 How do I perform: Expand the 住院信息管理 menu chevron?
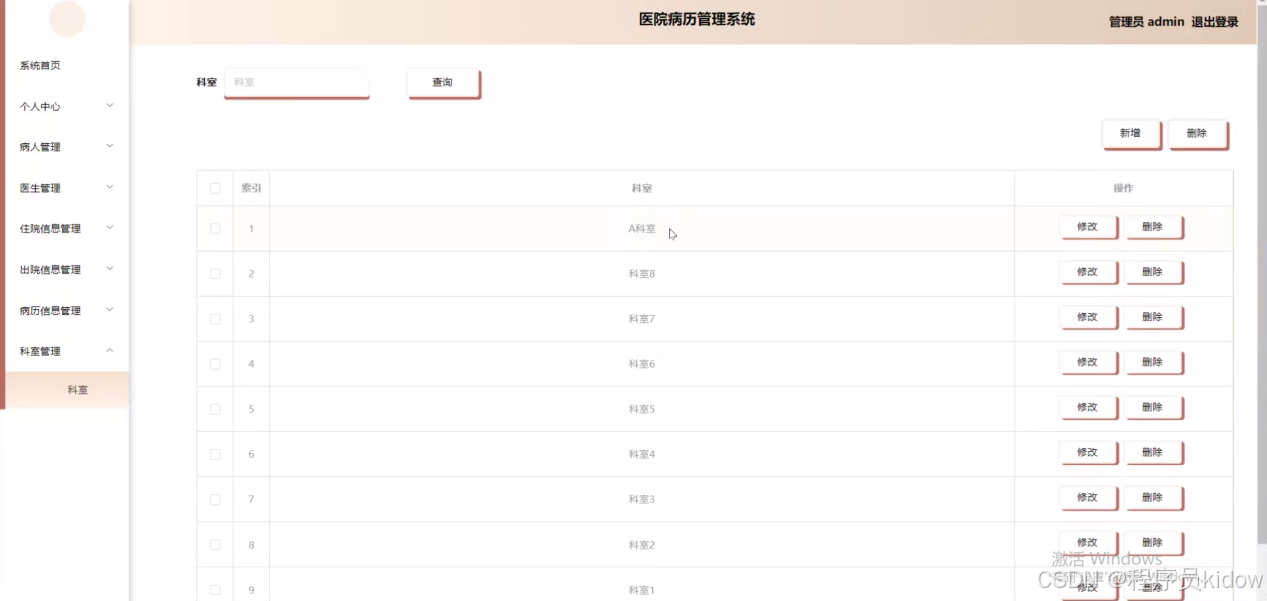point(110,228)
